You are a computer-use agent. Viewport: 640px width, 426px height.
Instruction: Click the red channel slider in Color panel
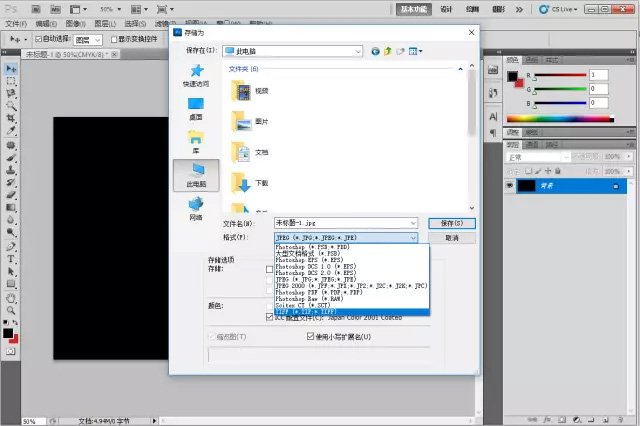562,75
